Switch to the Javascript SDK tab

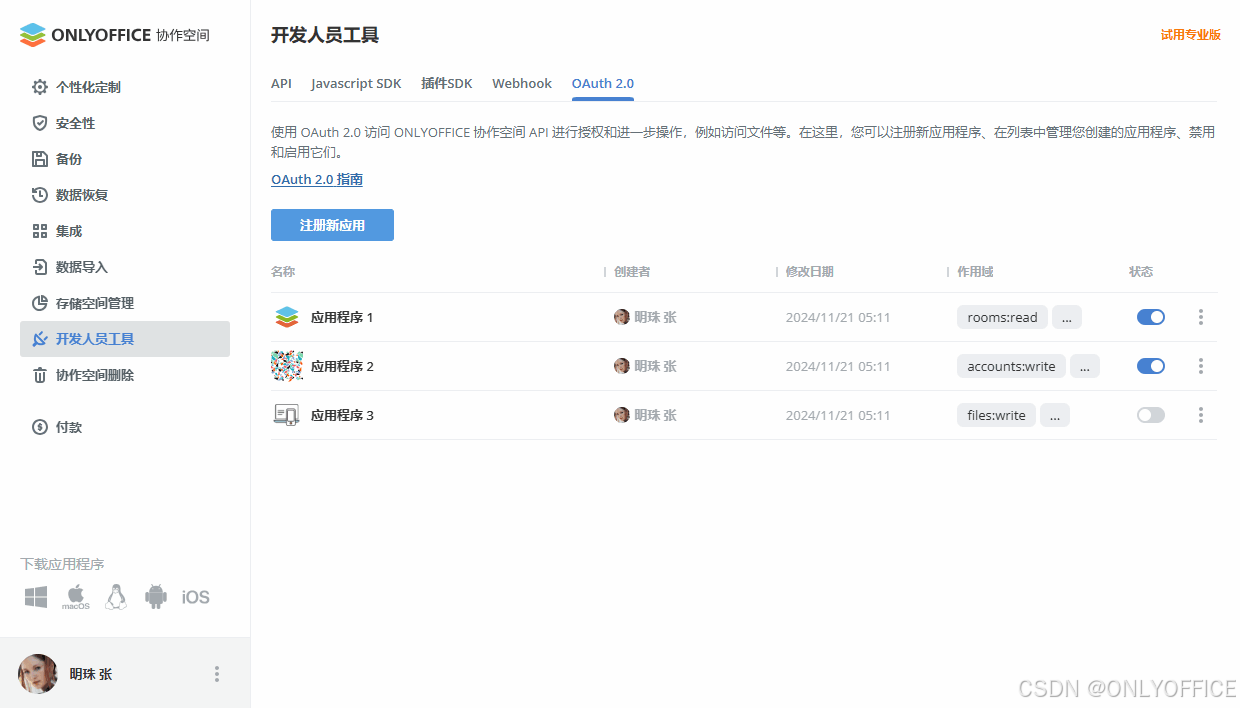click(356, 84)
